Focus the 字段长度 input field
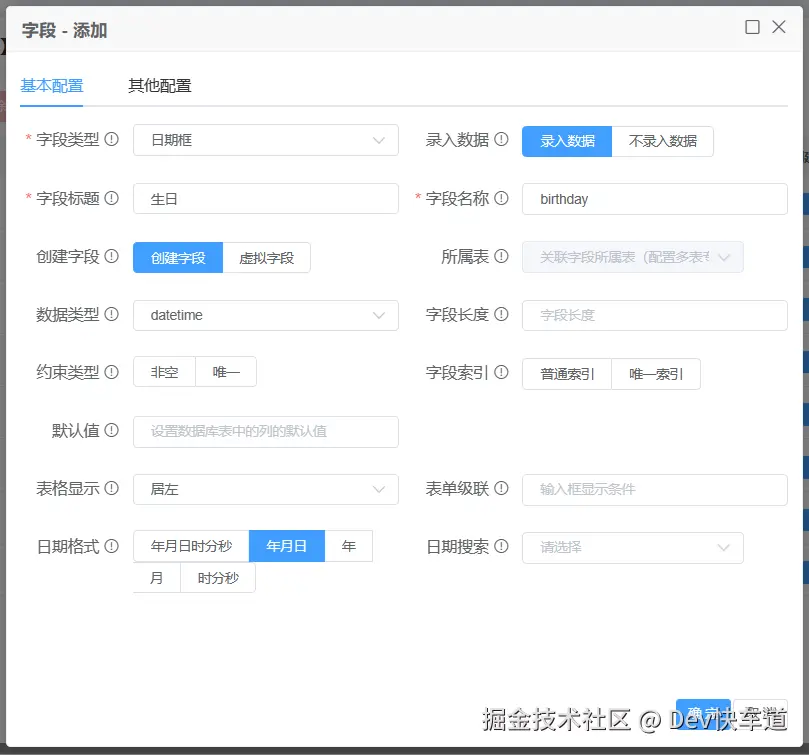 [655, 315]
